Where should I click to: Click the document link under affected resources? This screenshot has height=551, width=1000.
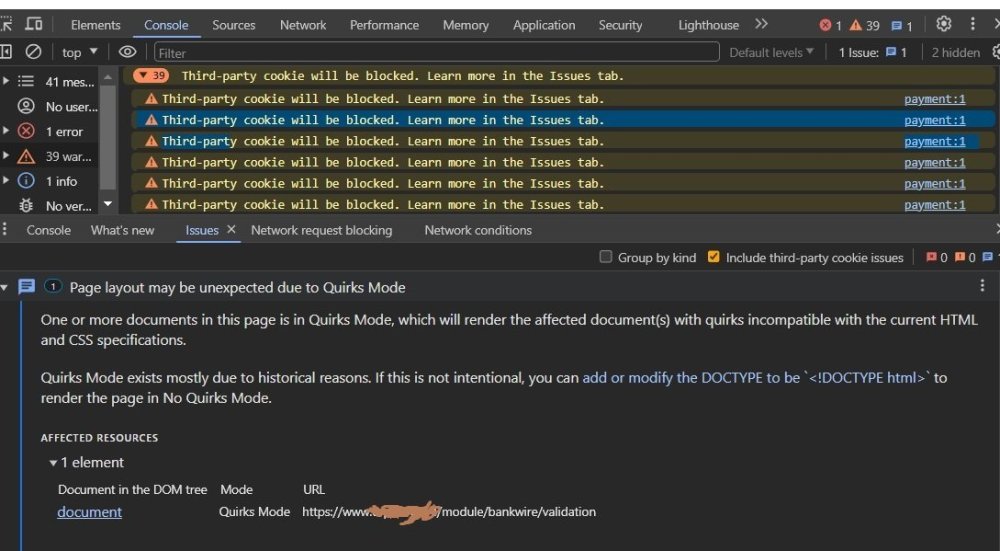pos(90,512)
